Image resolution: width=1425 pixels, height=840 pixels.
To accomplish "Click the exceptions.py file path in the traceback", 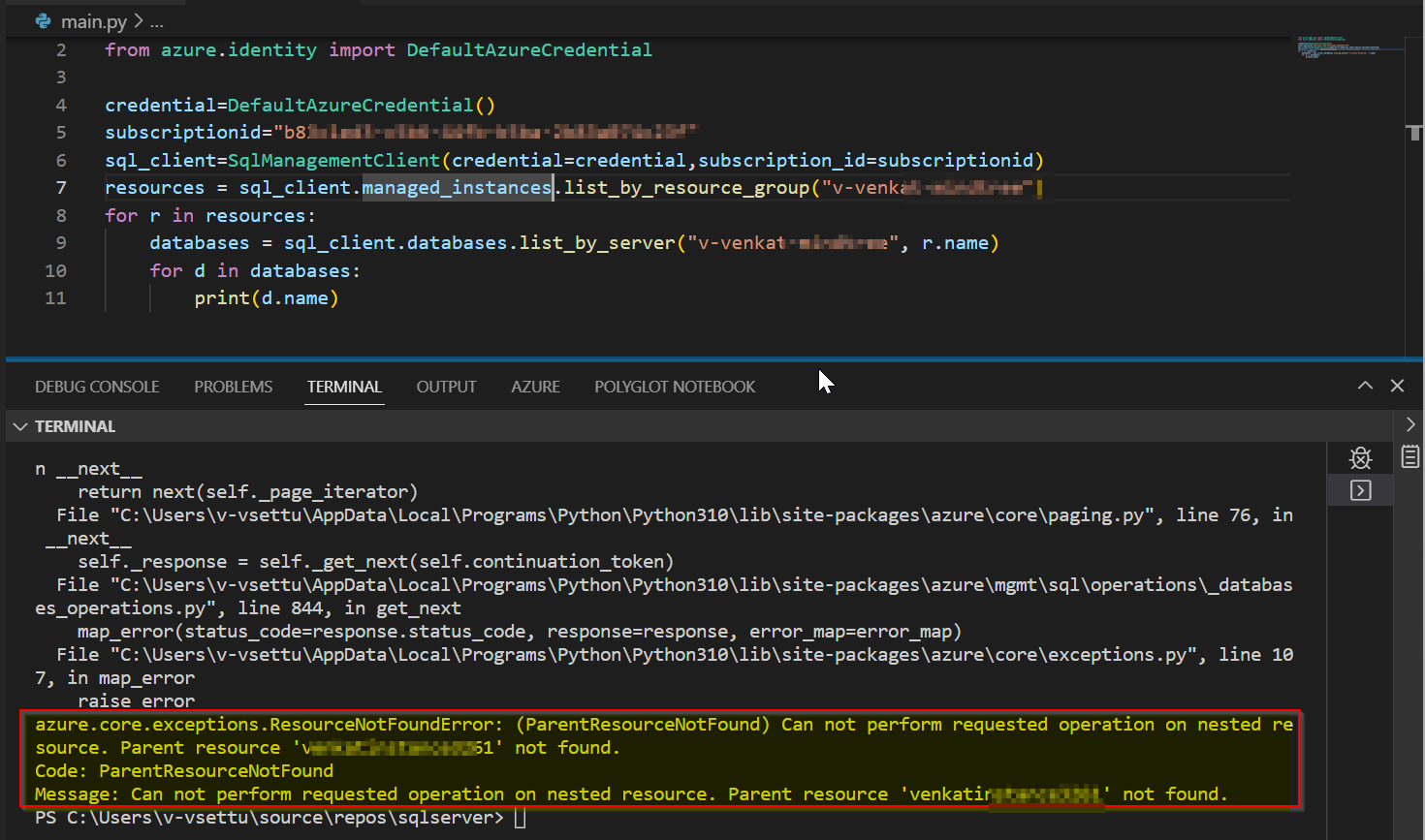I will [x=654, y=654].
